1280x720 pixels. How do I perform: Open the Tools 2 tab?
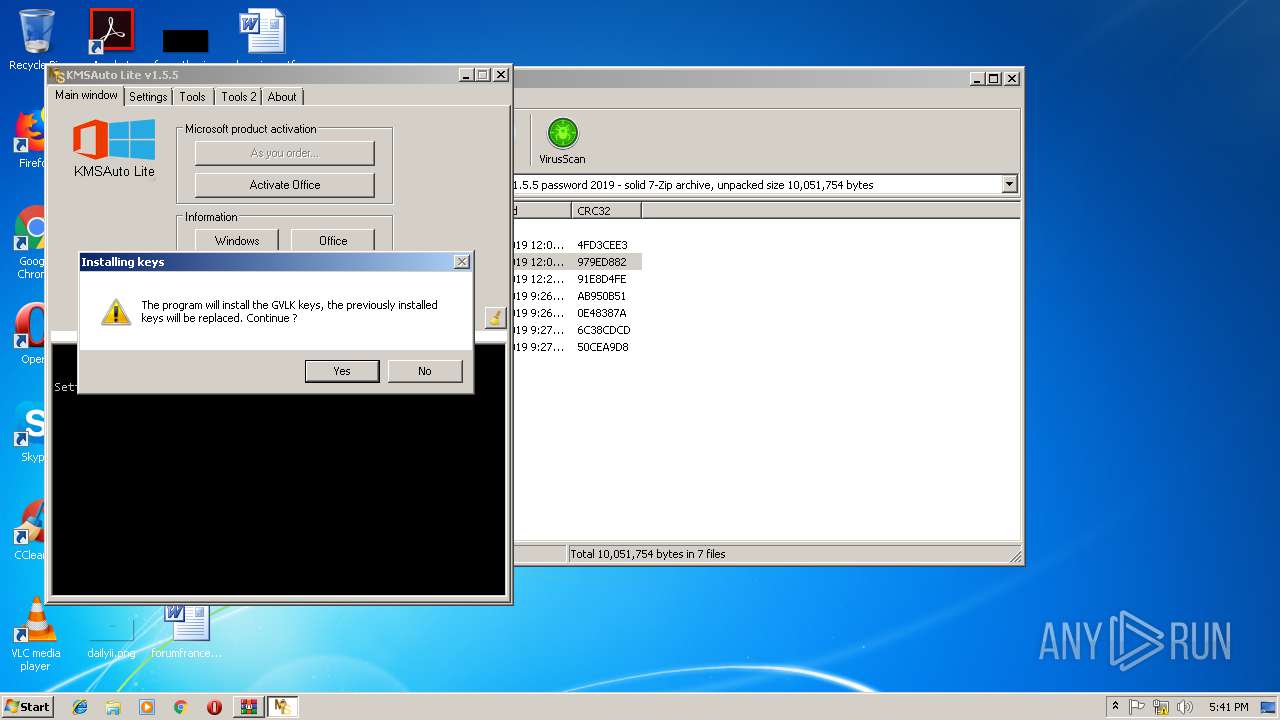pos(239,97)
